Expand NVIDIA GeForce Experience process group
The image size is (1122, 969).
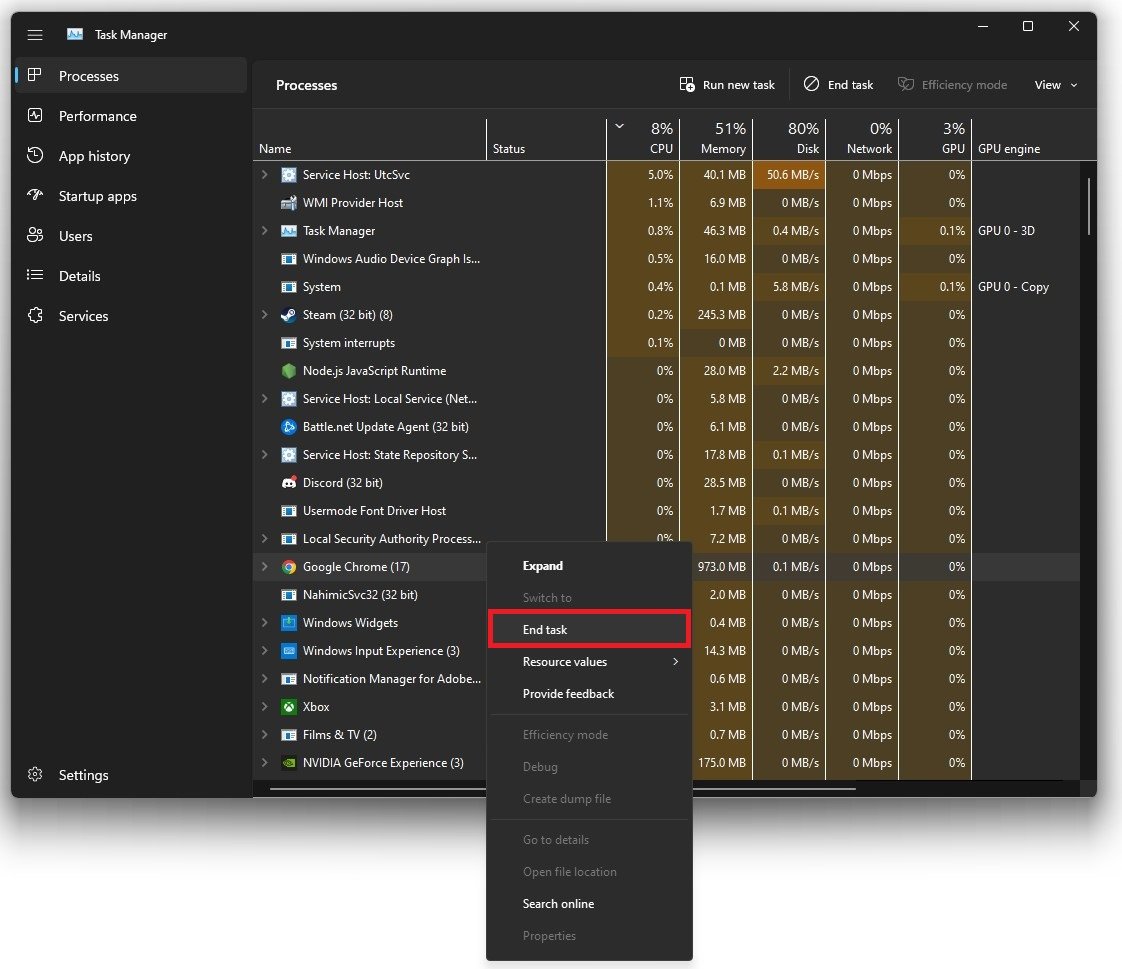pyautogui.click(x=265, y=763)
